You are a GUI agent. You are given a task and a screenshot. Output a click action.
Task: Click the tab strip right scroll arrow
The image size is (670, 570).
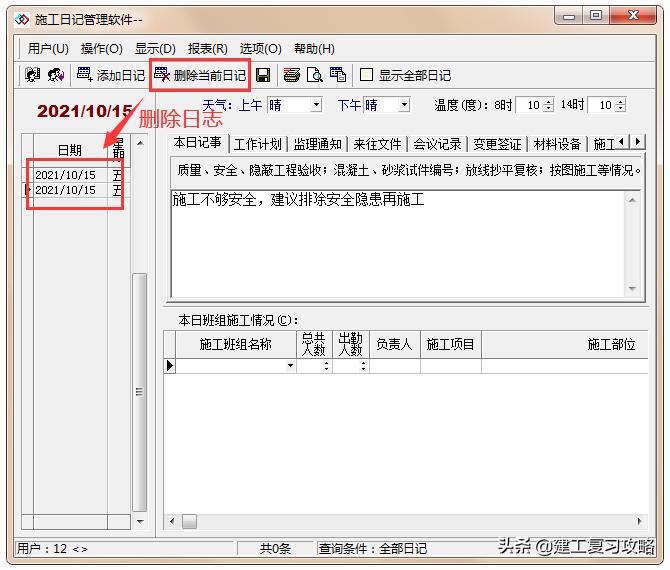pyautogui.click(x=638, y=141)
